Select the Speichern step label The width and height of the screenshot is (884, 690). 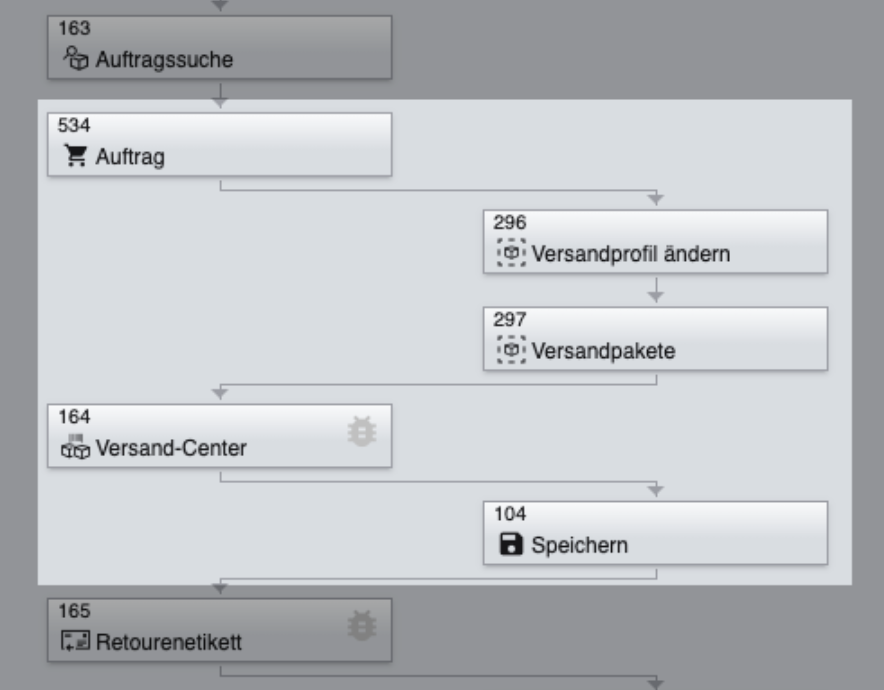(x=580, y=546)
